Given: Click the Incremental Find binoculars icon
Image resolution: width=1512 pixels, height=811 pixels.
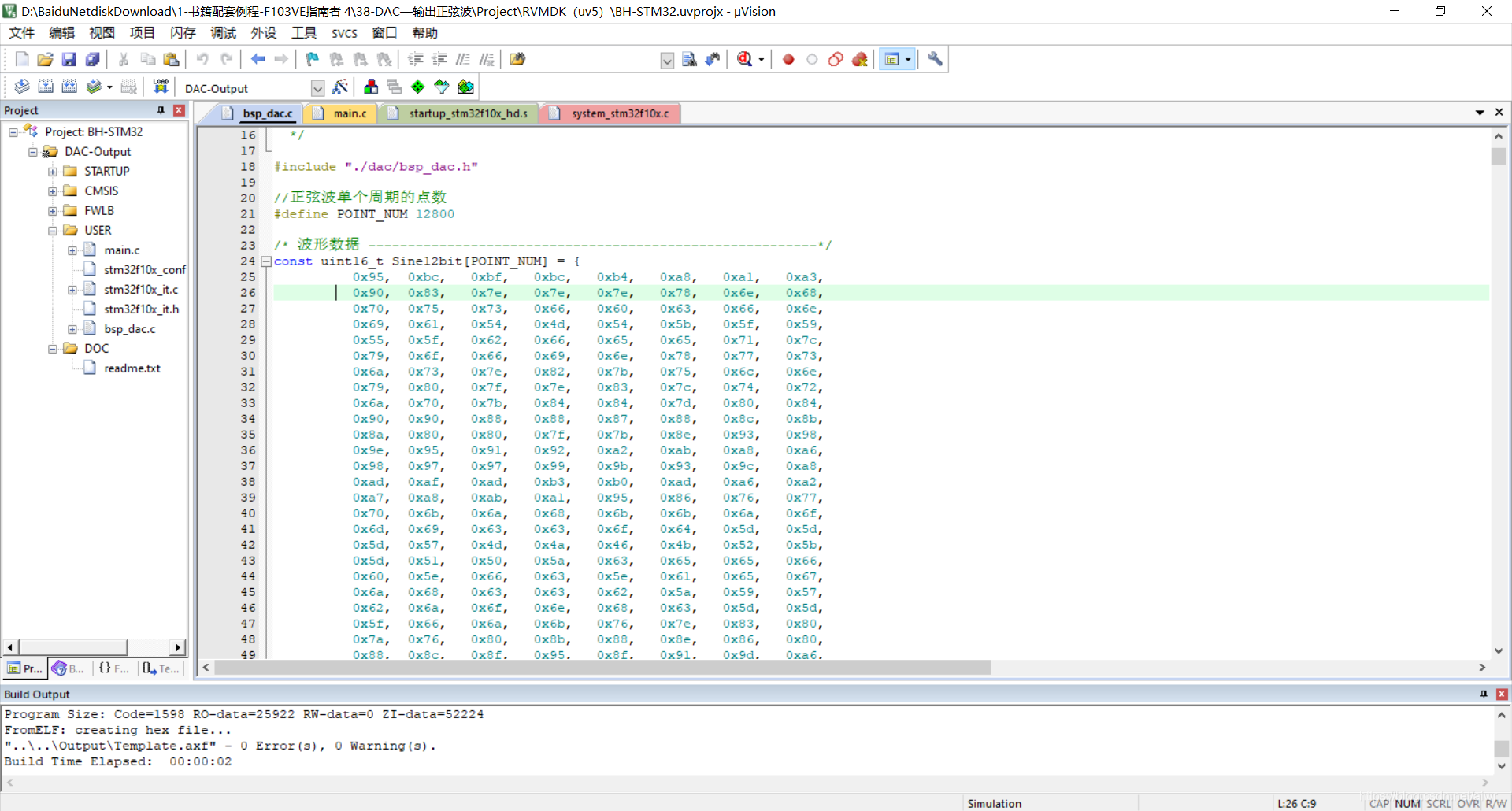Looking at the screenshot, I should 713,59.
